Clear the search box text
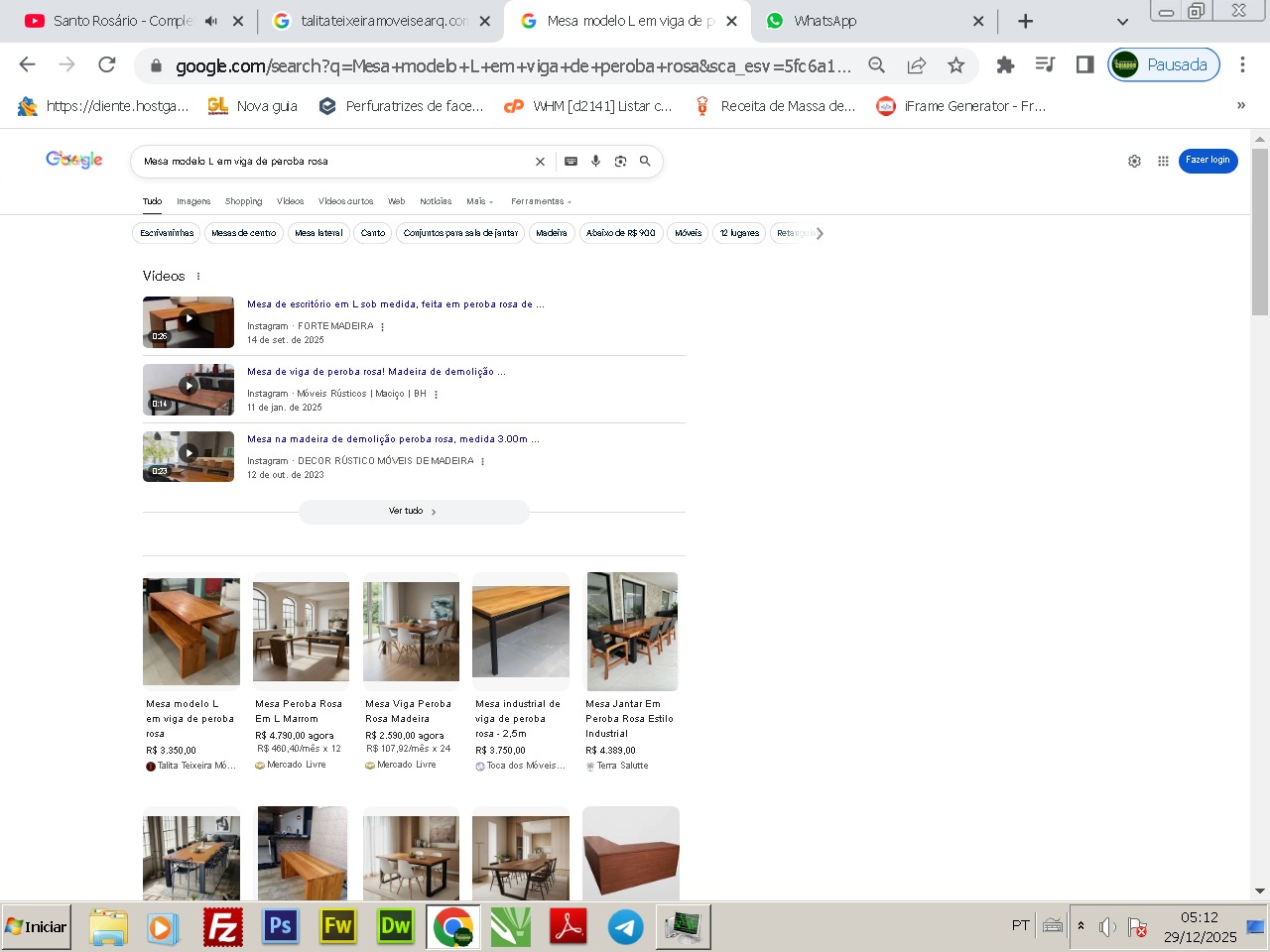Viewport: 1270px width, 952px height. (540, 161)
